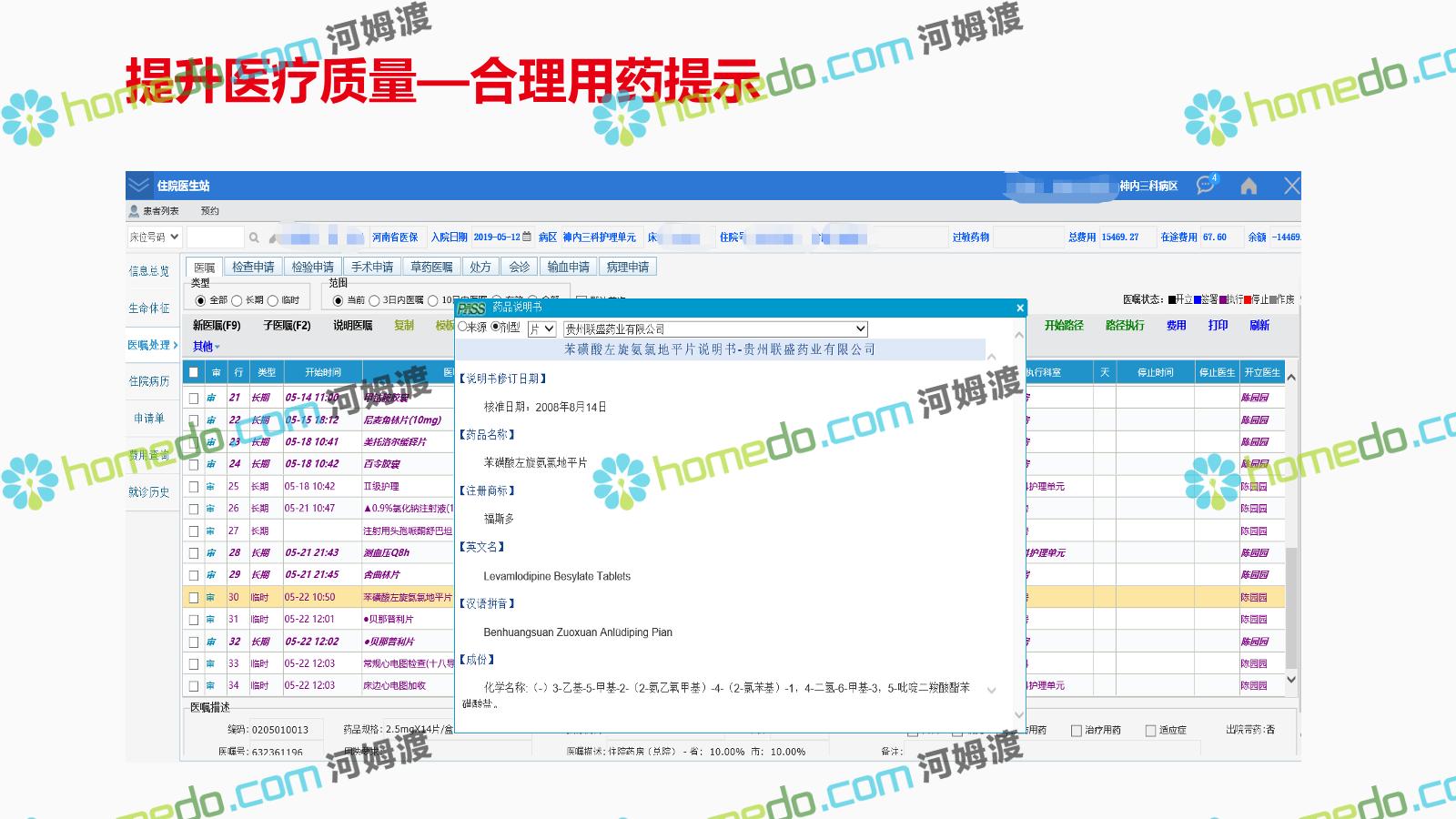Click the order table scrollbar down arrow

[x=1291, y=680]
